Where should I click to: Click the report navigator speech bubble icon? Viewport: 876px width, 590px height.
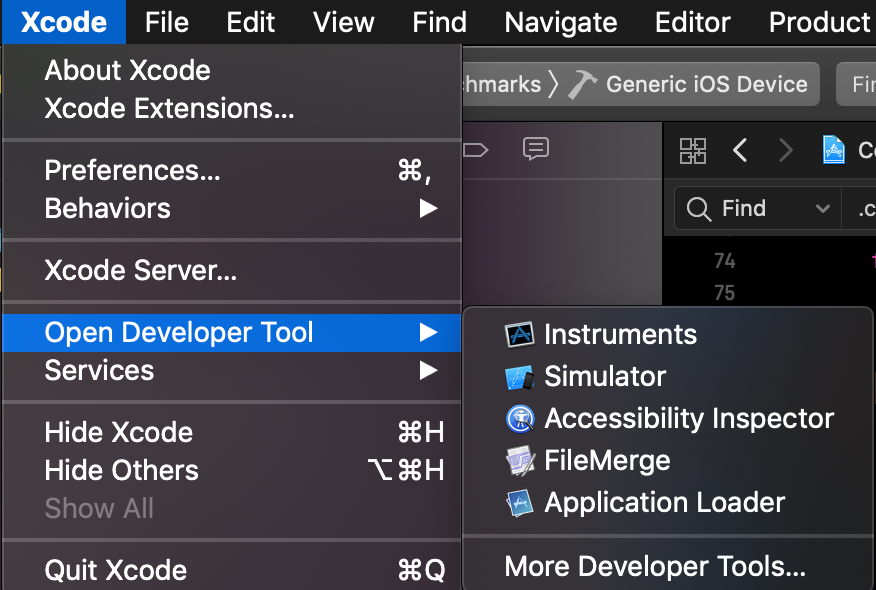pyautogui.click(x=536, y=149)
